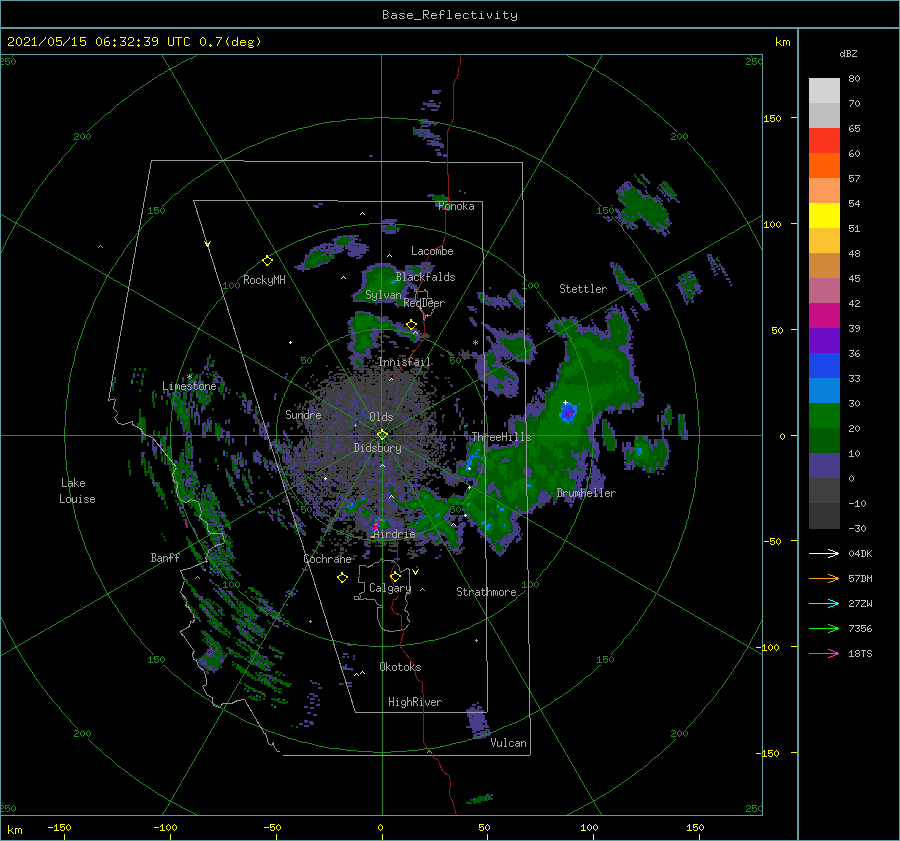Select the yellow 51-54 dBZ color swatch
Viewport: 900px width, 841px height.
pos(824,216)
